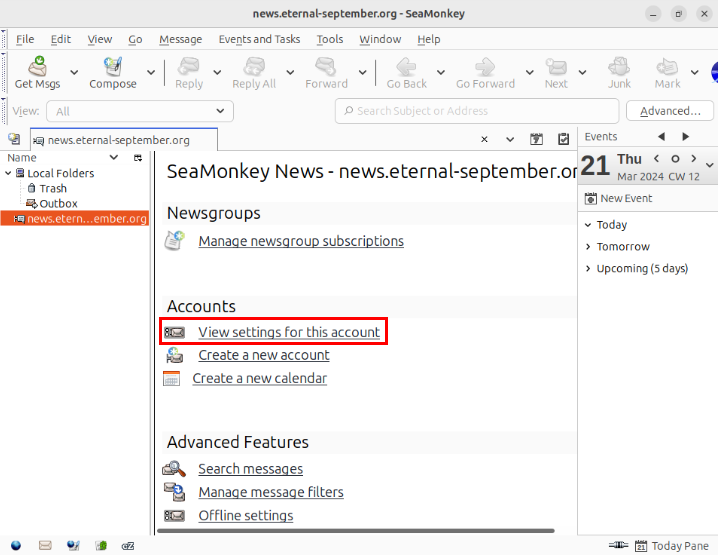The width and height of the screenshot is (718, 556).
Task: Click the New Event calendar icon
Action: 591,198
